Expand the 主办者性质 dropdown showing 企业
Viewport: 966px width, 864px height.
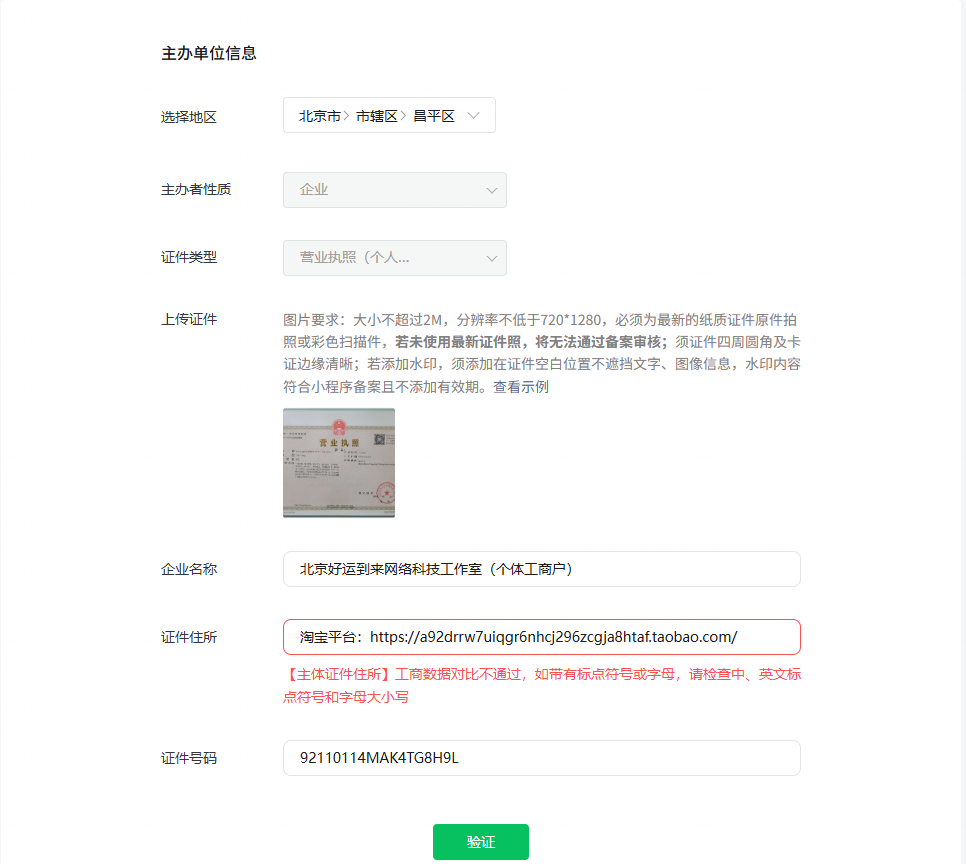point(394,190)
